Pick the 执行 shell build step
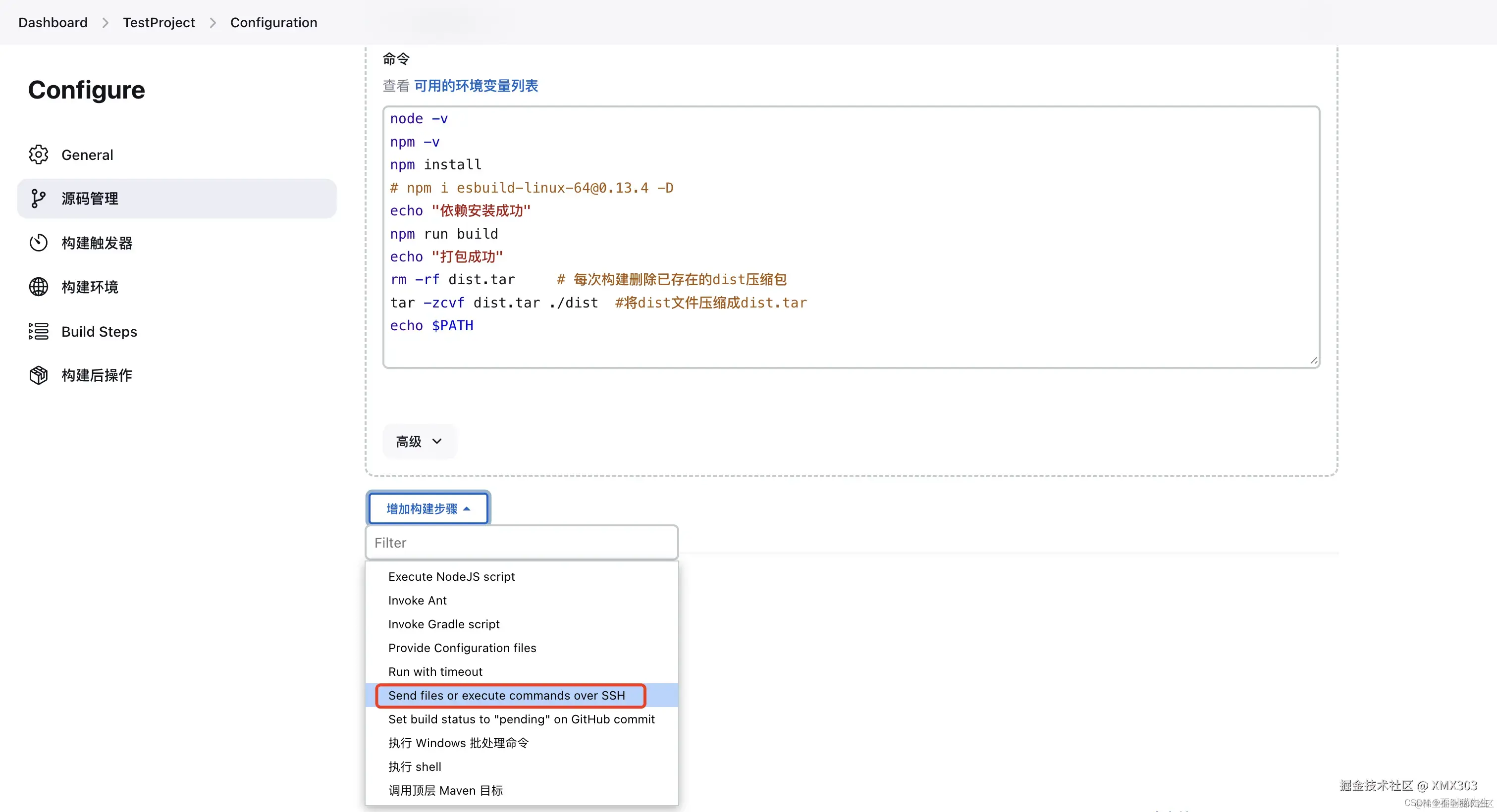 click(x=414, y=766)
